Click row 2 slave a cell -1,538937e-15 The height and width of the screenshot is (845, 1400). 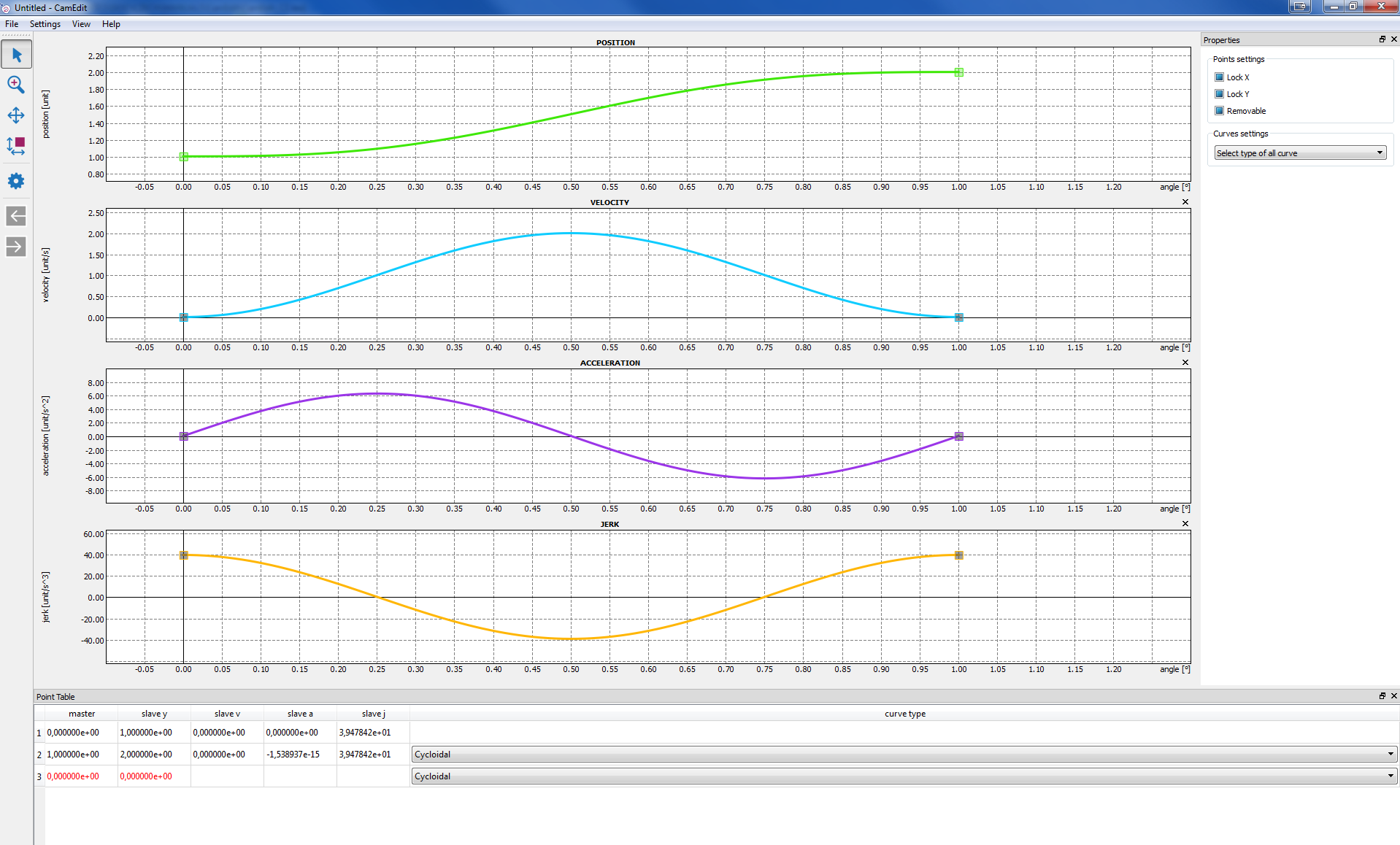[300, 755]
